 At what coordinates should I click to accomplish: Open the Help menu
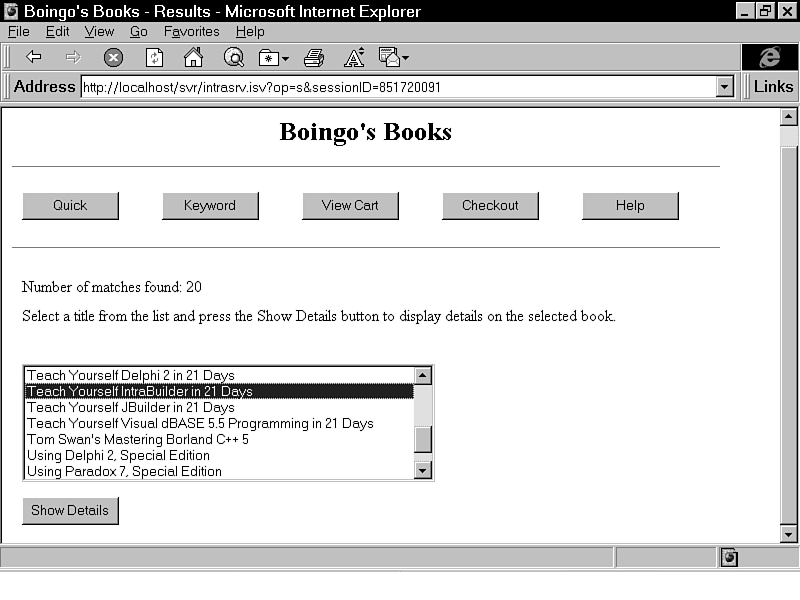pos(250,32)
